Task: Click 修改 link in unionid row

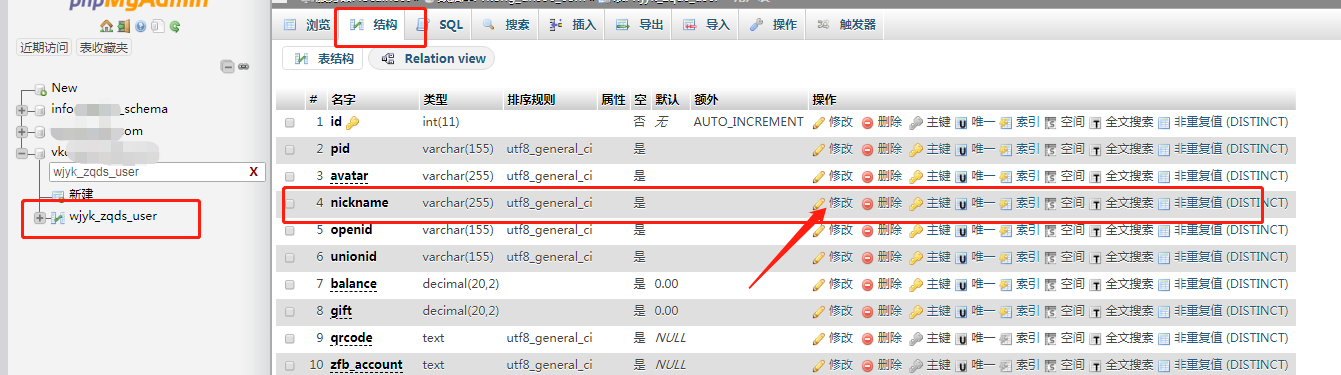Action: (x=841, y=257)
